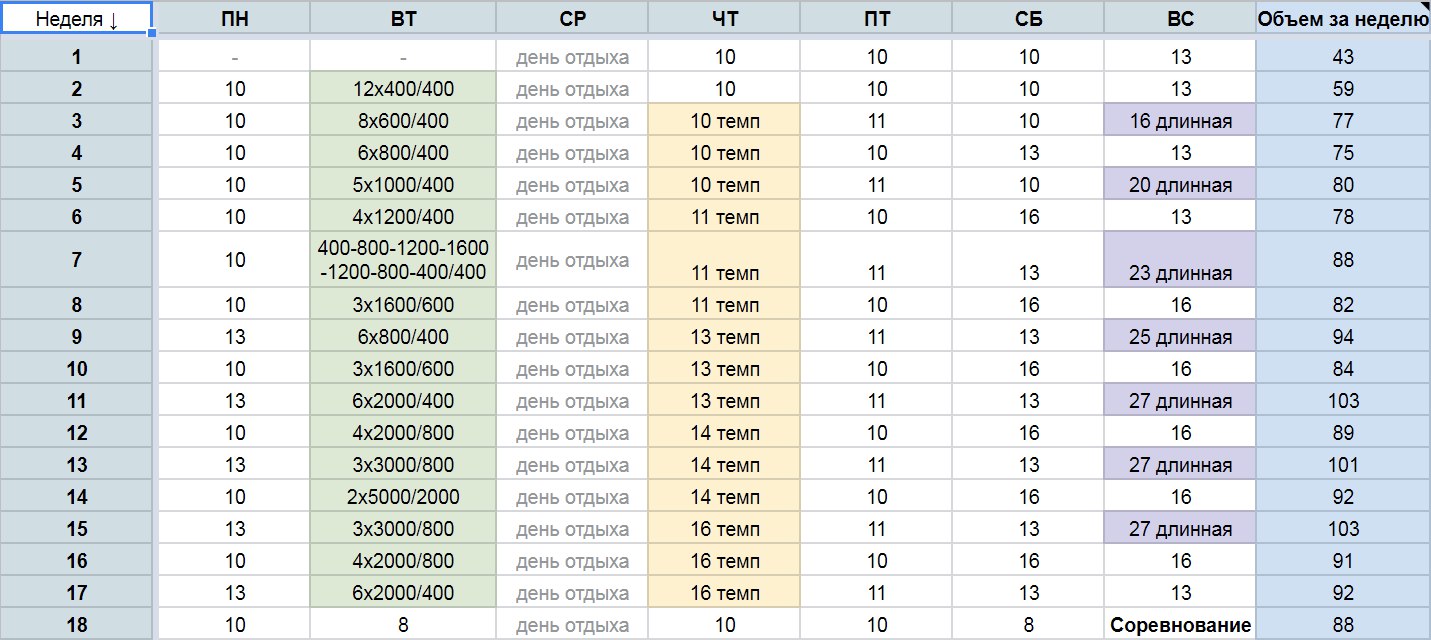This screenshot has height=640, width=1431.
Task: Select week 11 weekly volume 103
Action: pos(1343,400)
